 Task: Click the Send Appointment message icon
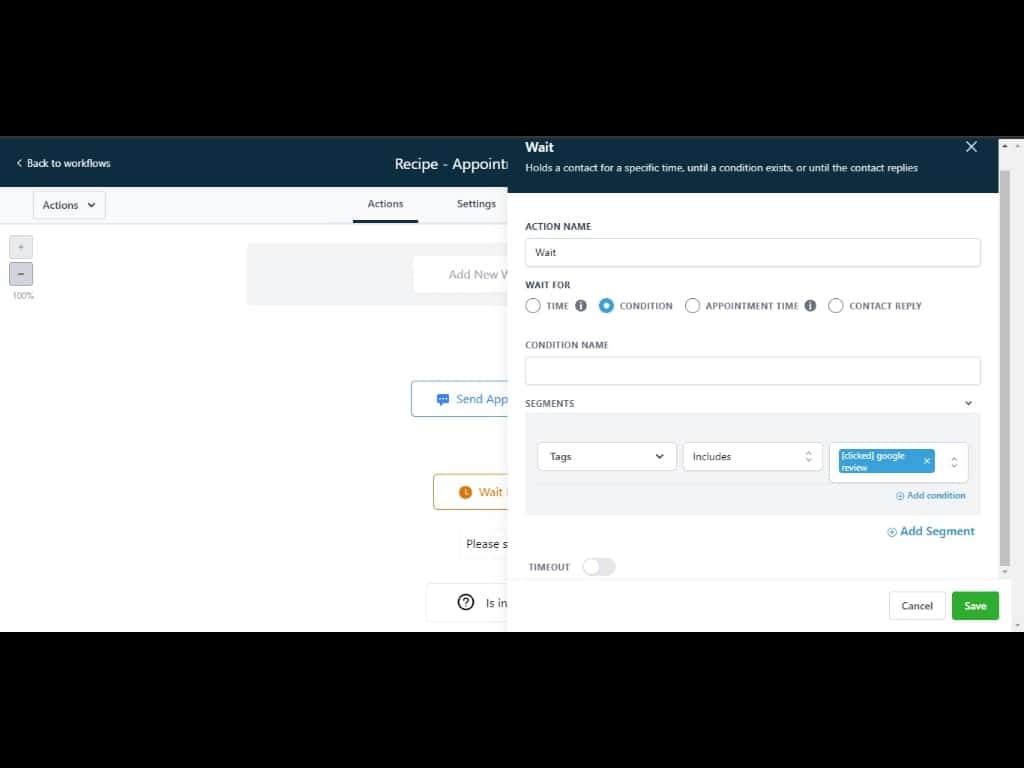[x=443, y=399]
